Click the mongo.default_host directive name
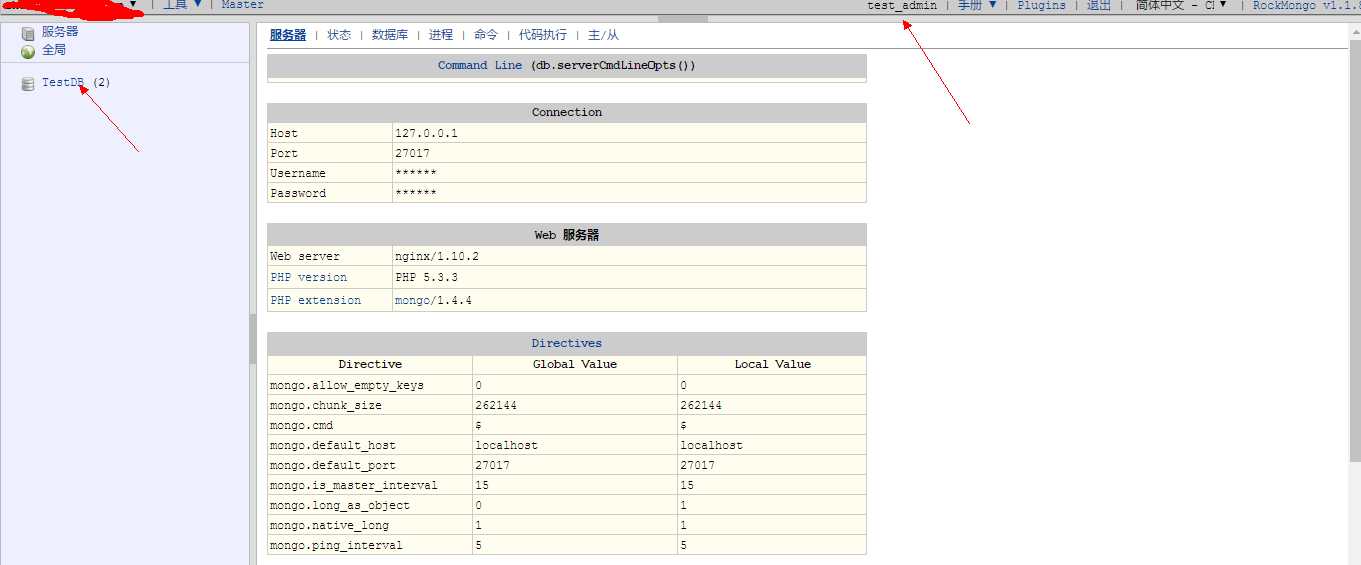Image resolution: width=1361 pixels, height=565 pixels. coord(333,446)
